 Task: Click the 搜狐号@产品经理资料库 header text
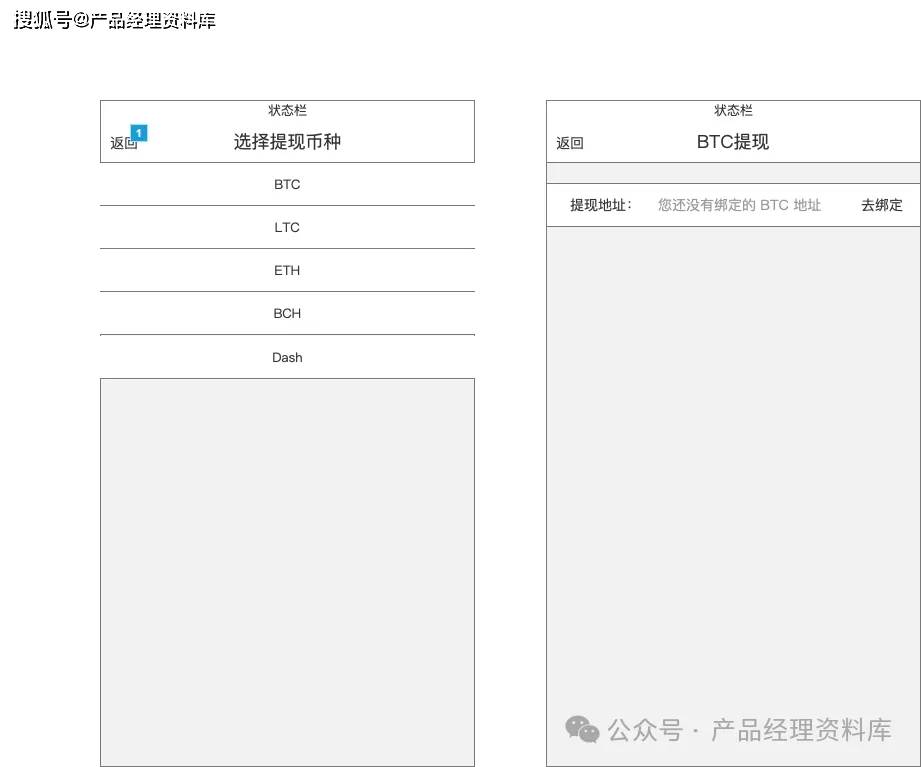pos(115,18)
